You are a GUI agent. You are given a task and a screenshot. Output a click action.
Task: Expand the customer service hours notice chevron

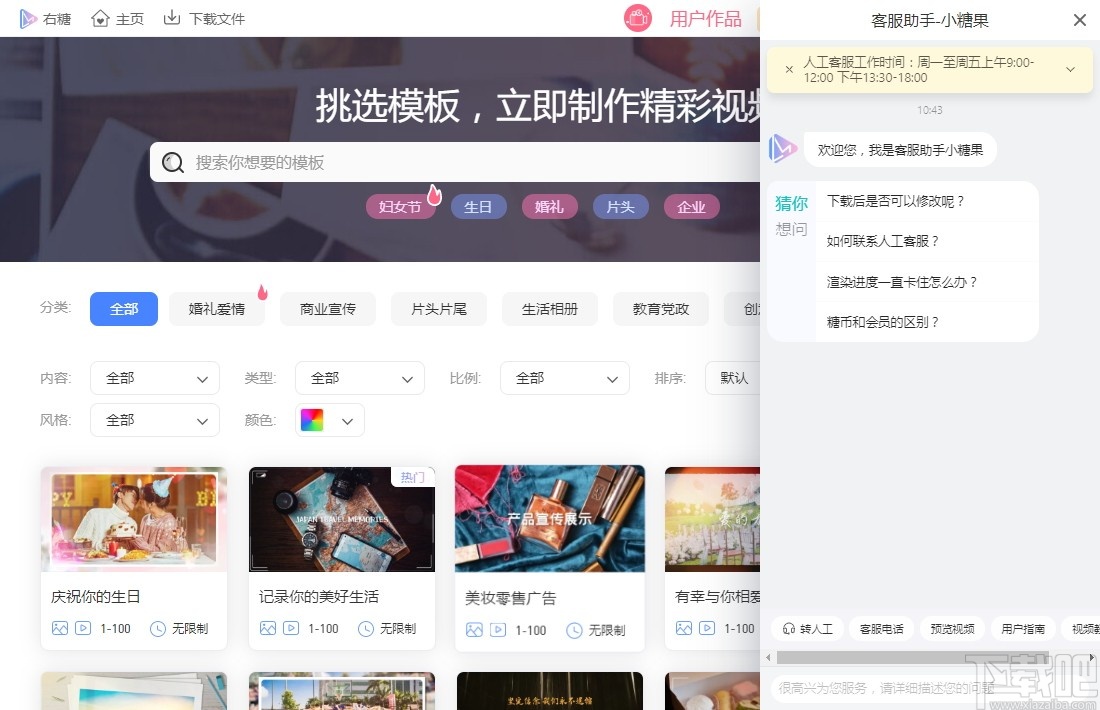1070,69
